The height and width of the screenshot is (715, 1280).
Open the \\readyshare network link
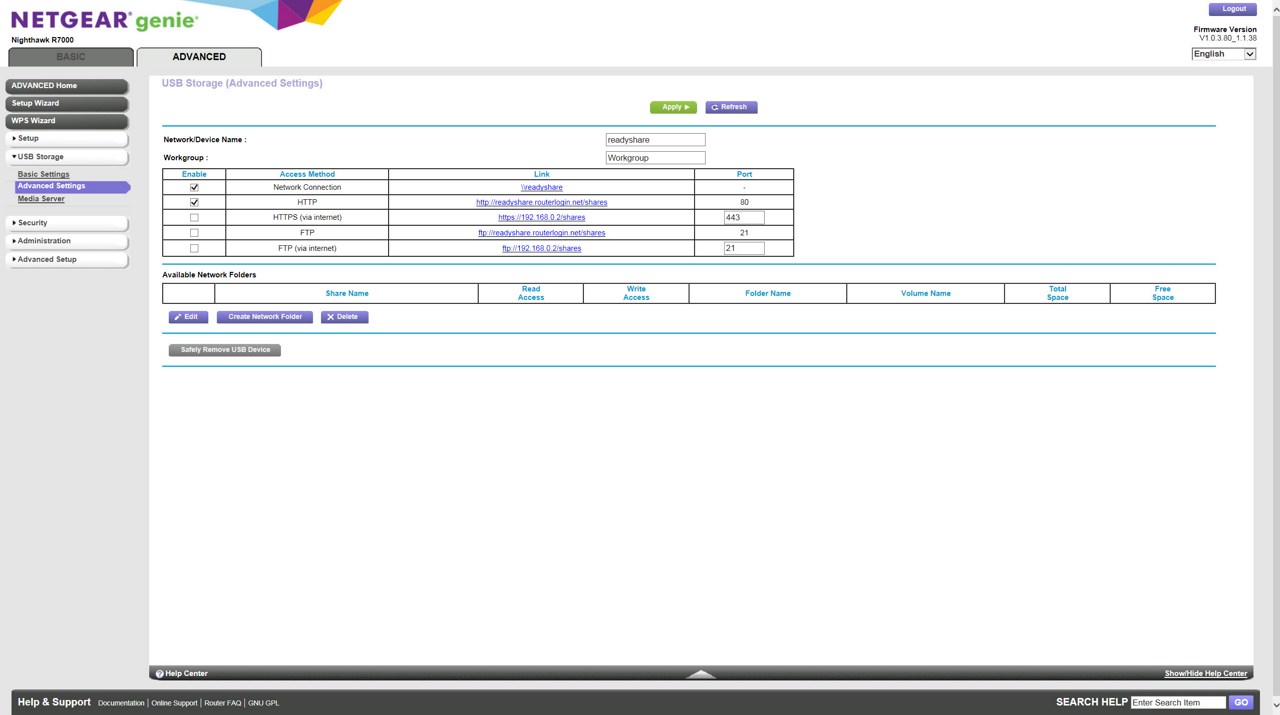click(541, 187)
